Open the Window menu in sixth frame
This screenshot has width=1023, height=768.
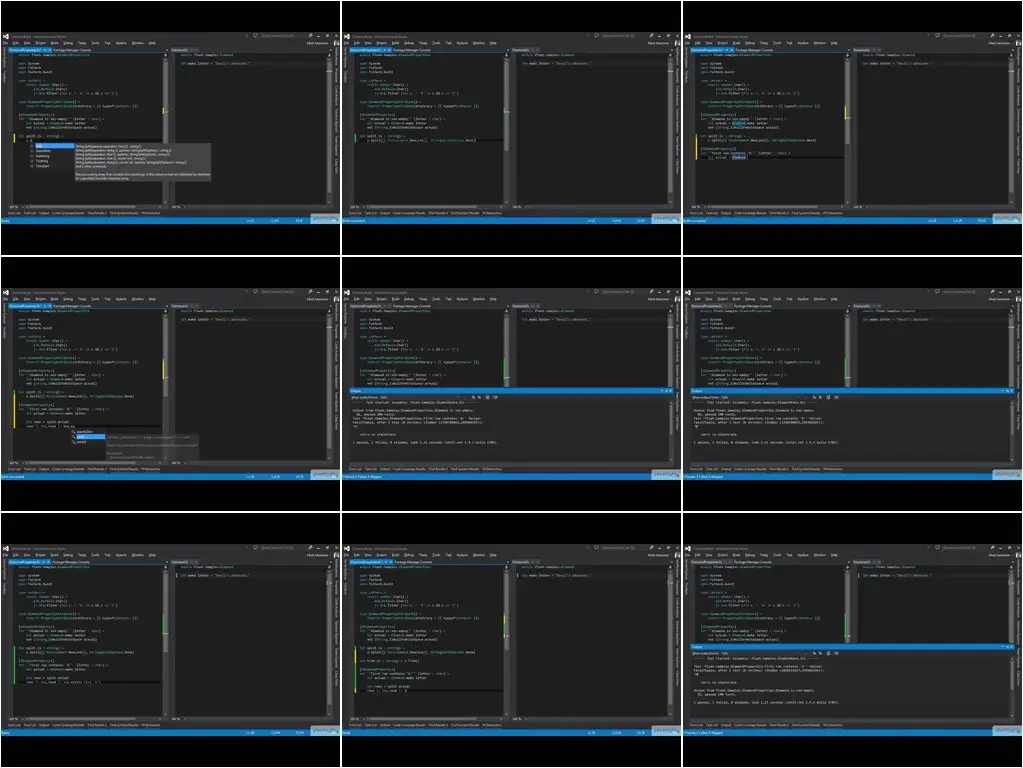(x=820, y=299)
